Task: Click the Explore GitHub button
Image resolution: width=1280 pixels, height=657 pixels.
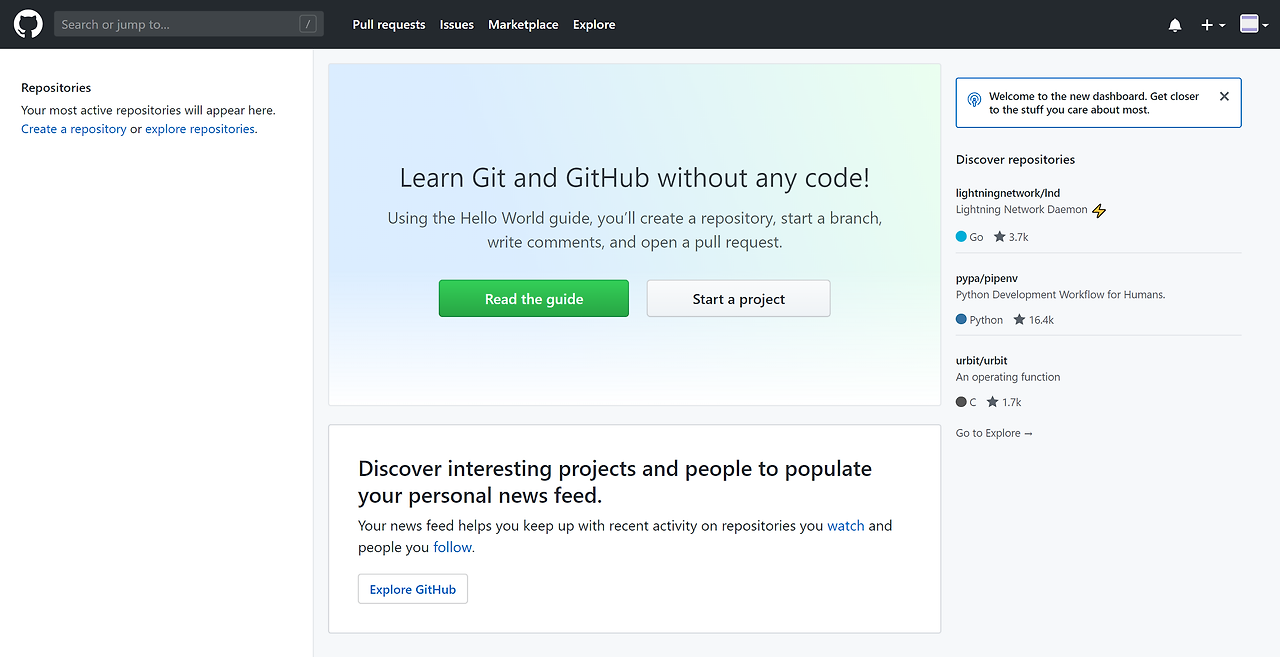Action: click(x=413, y=589)
